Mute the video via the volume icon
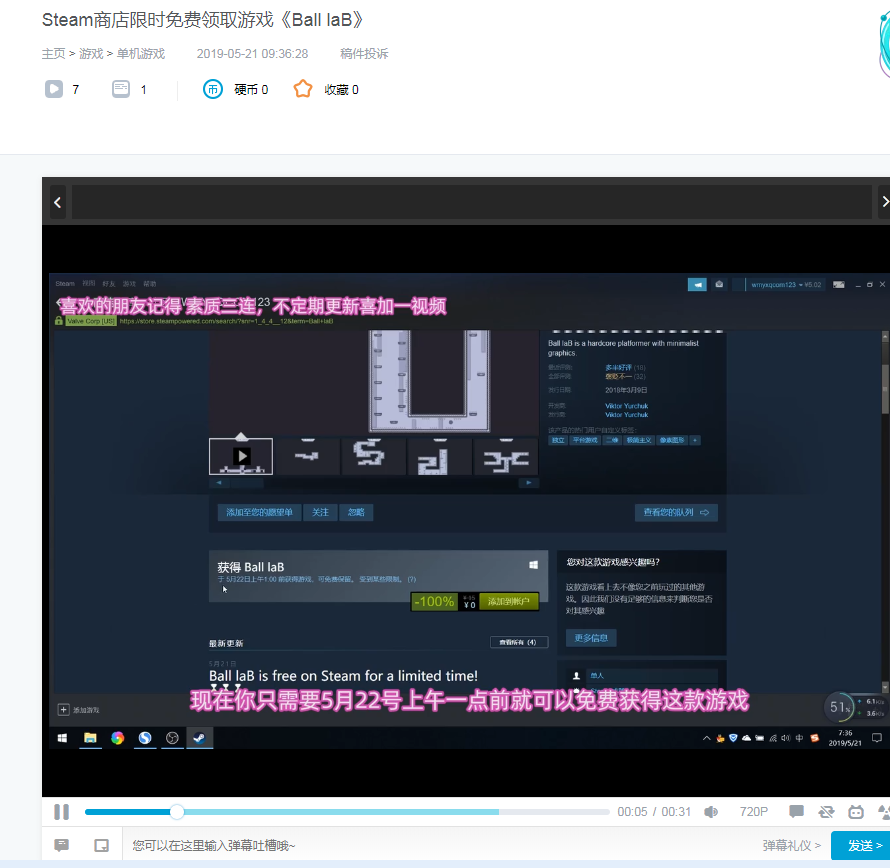Viewport: 890px width, 868px height. pos(711,812)
